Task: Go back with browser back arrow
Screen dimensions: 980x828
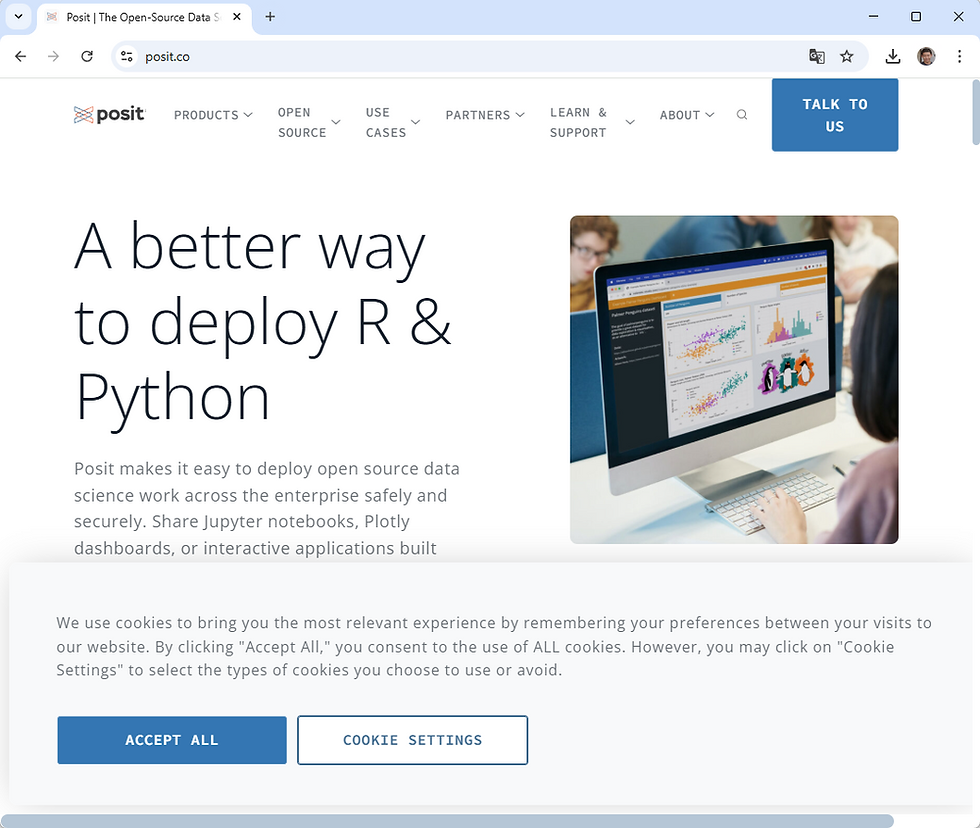Action: 21,56
